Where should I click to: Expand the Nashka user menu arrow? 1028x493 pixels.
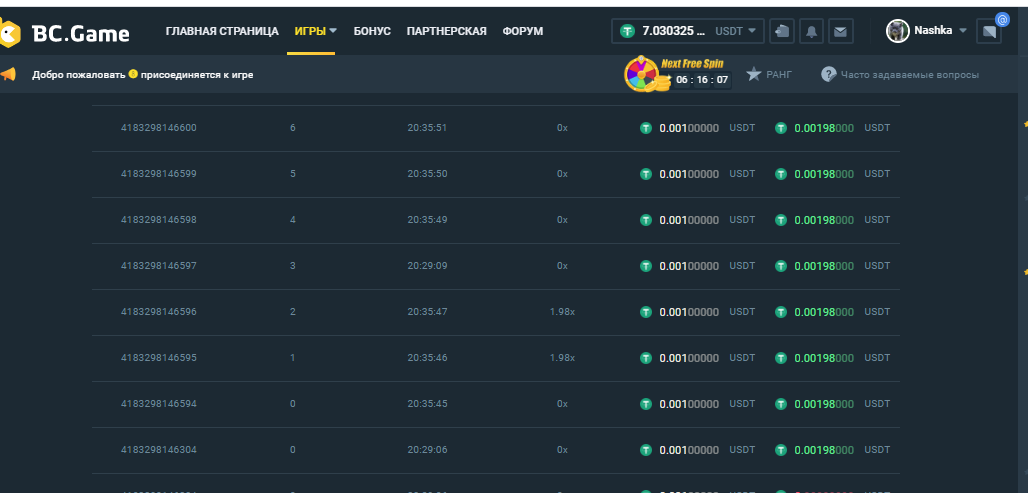[963, 31]
